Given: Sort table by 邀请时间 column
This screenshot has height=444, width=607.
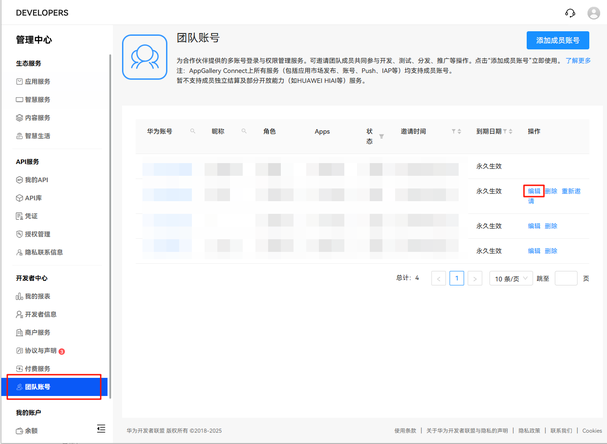Looking at the screenshot, I should (456, 131).
